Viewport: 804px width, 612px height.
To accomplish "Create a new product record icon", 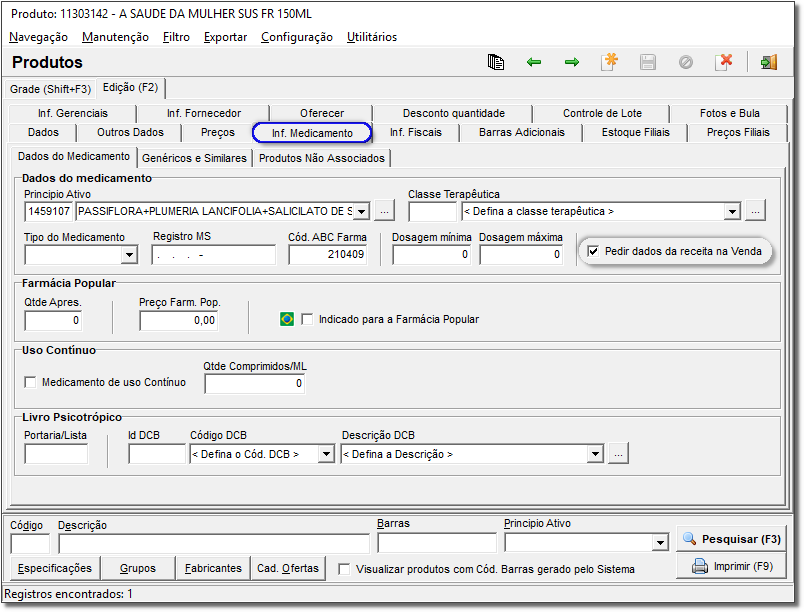I will pos(610,62).
